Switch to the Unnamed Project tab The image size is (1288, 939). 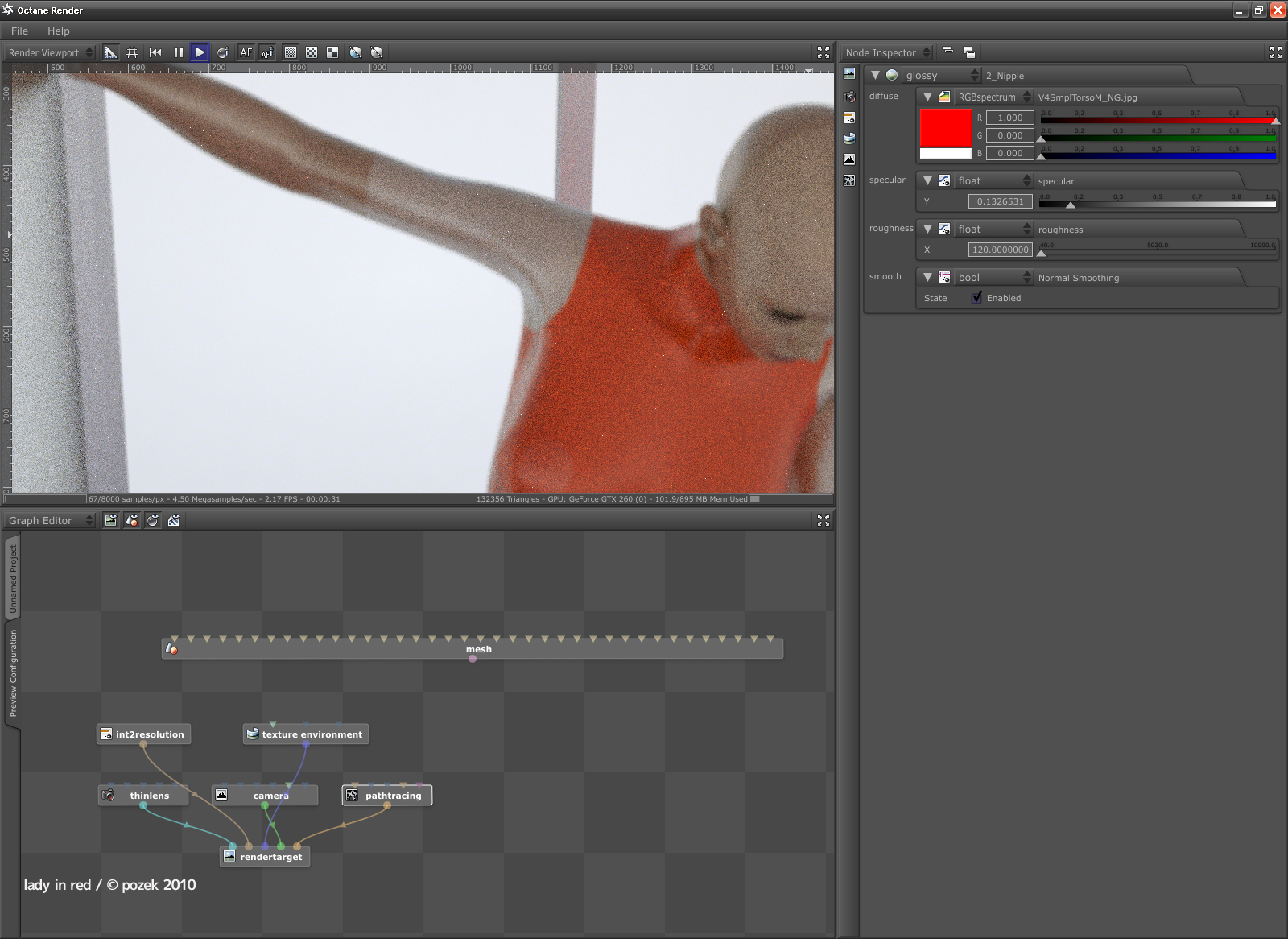tap(13, 579)
